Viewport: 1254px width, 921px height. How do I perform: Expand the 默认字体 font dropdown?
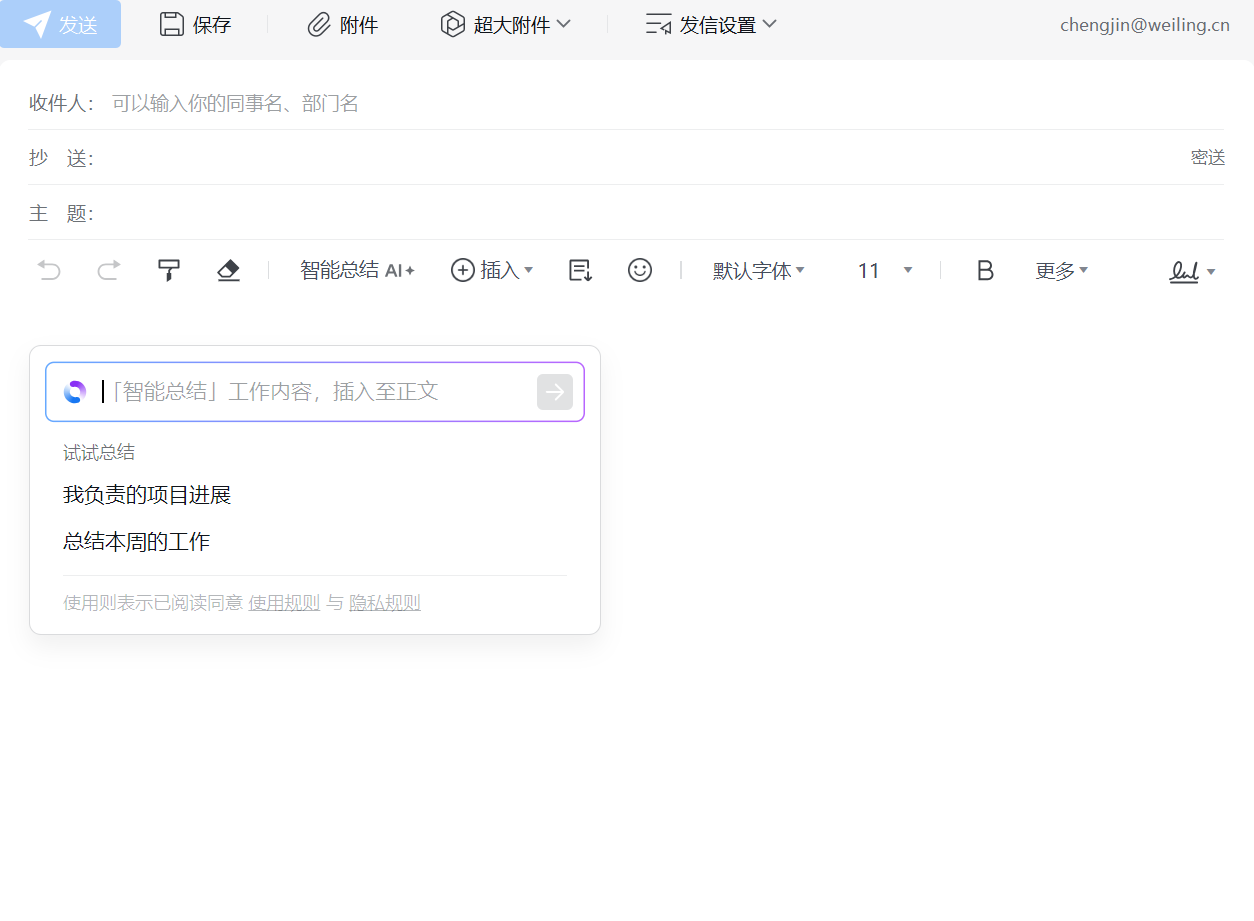(x=758, y=271)
